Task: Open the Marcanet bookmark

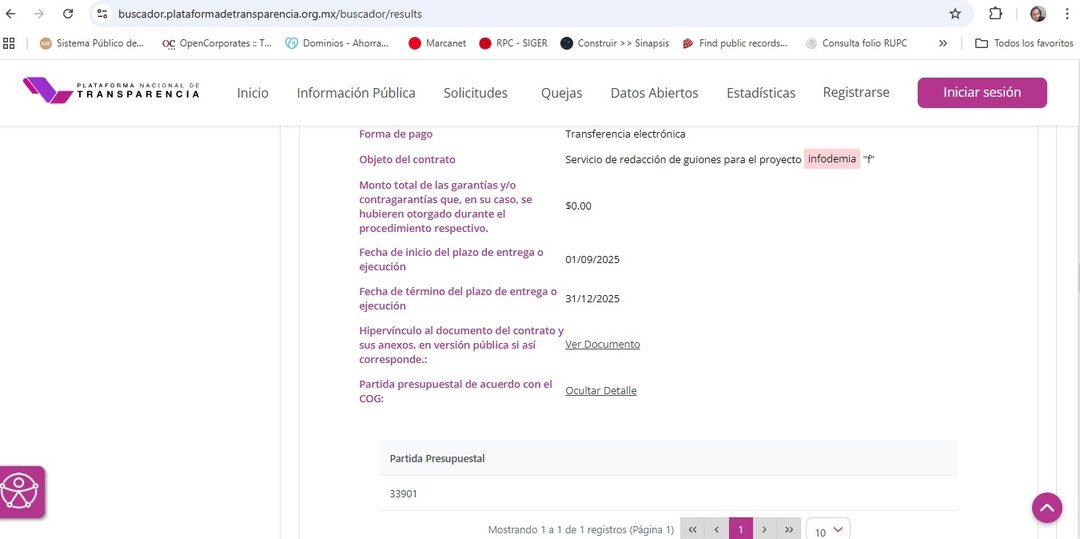Action: tap(437, 43)
